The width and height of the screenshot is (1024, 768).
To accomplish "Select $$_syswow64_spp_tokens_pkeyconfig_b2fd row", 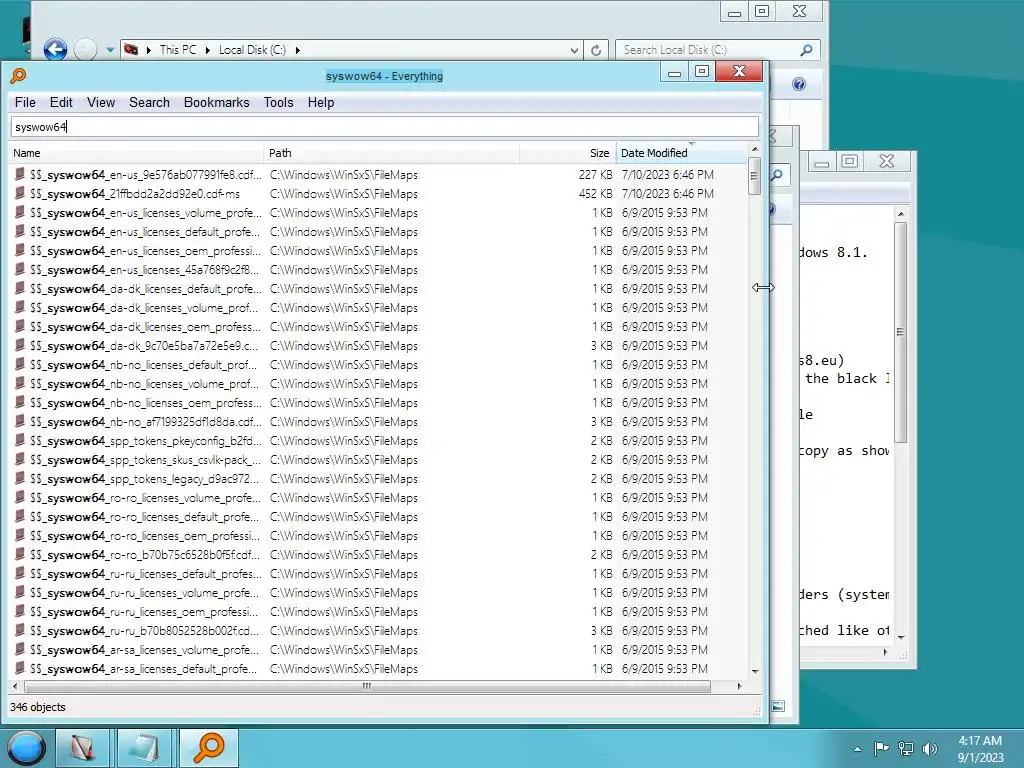I will [379, 441].
